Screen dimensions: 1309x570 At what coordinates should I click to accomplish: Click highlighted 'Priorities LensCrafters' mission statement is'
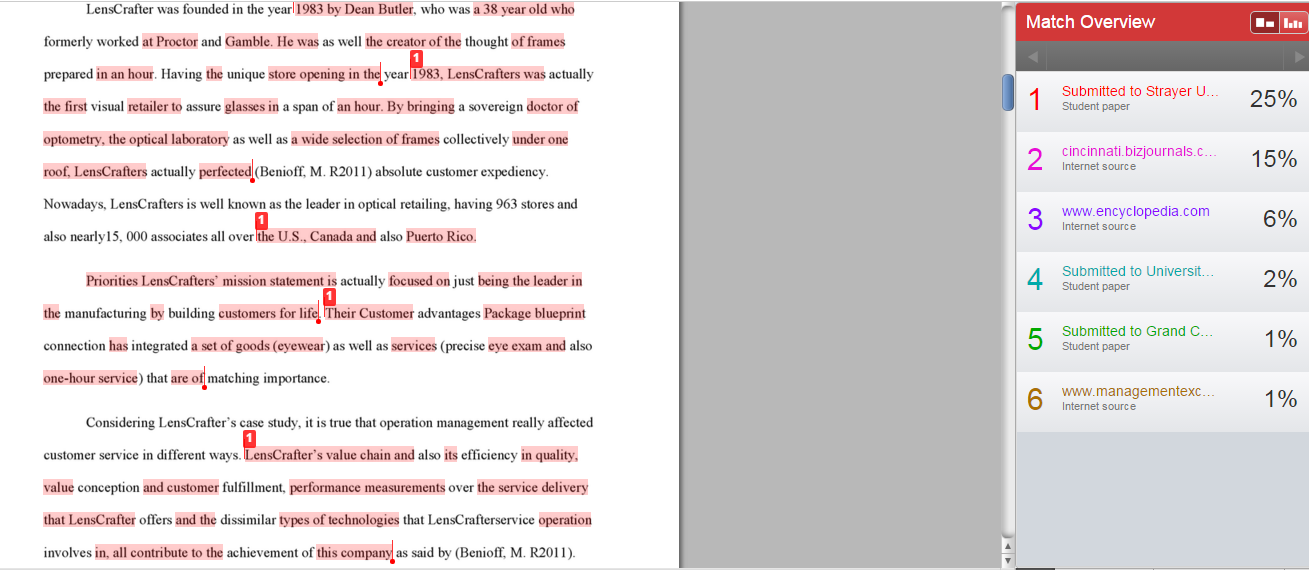tap(211, 281)
